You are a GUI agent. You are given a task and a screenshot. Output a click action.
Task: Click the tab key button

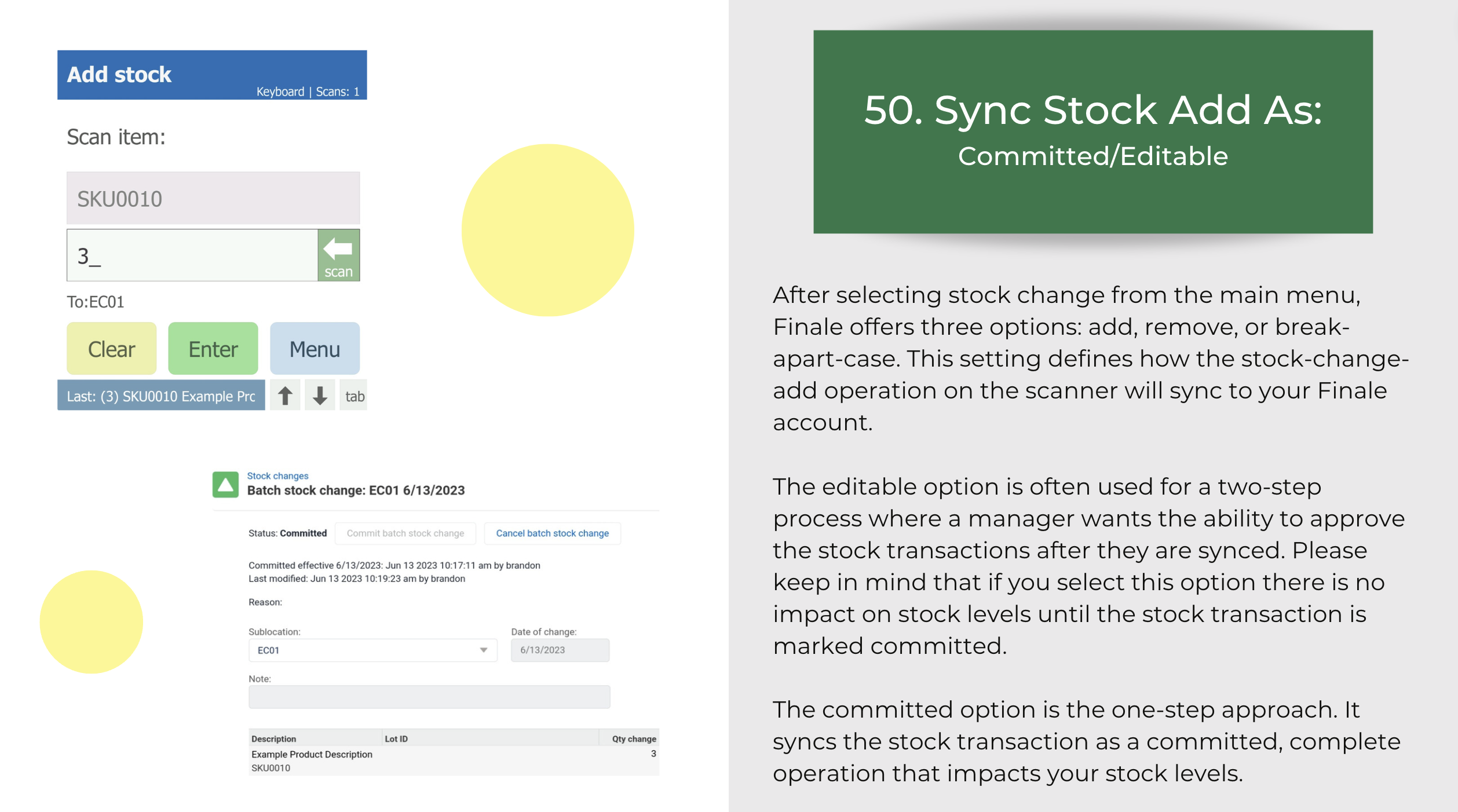pos(354,396)
